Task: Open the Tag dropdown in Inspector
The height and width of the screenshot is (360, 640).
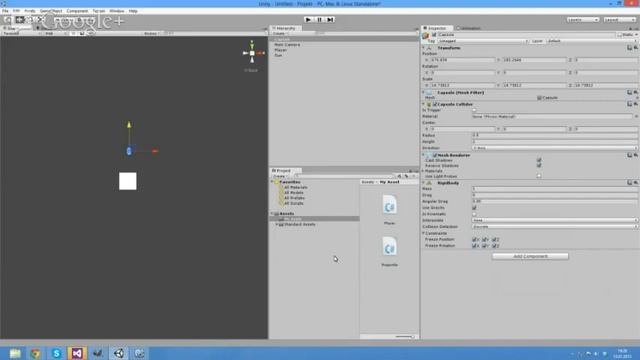Action: (483, 41)
